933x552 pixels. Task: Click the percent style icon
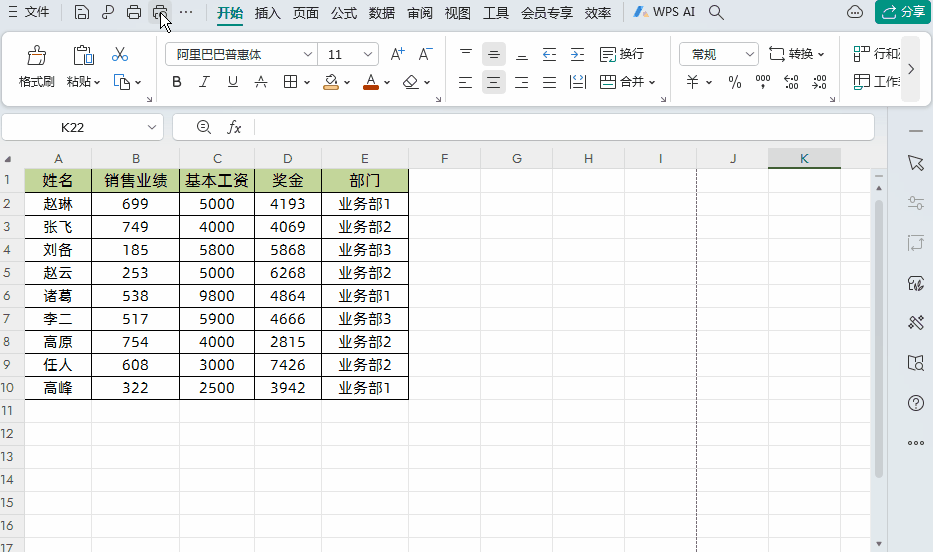735,82
